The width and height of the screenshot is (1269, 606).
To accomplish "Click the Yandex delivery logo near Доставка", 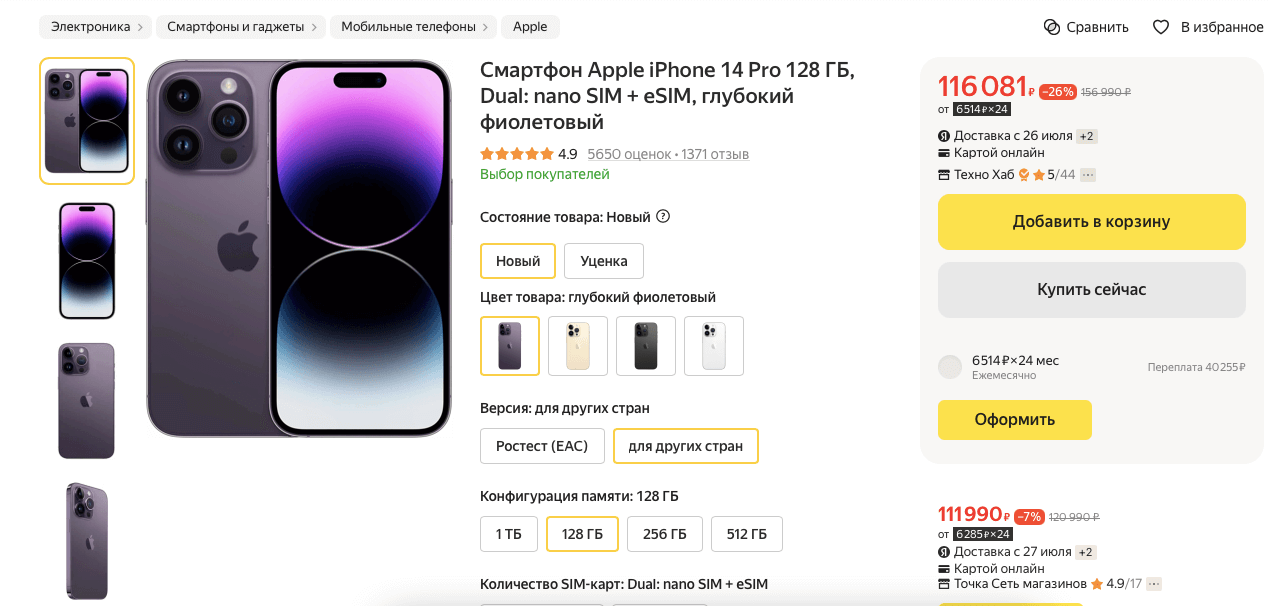I will point(944,135).
